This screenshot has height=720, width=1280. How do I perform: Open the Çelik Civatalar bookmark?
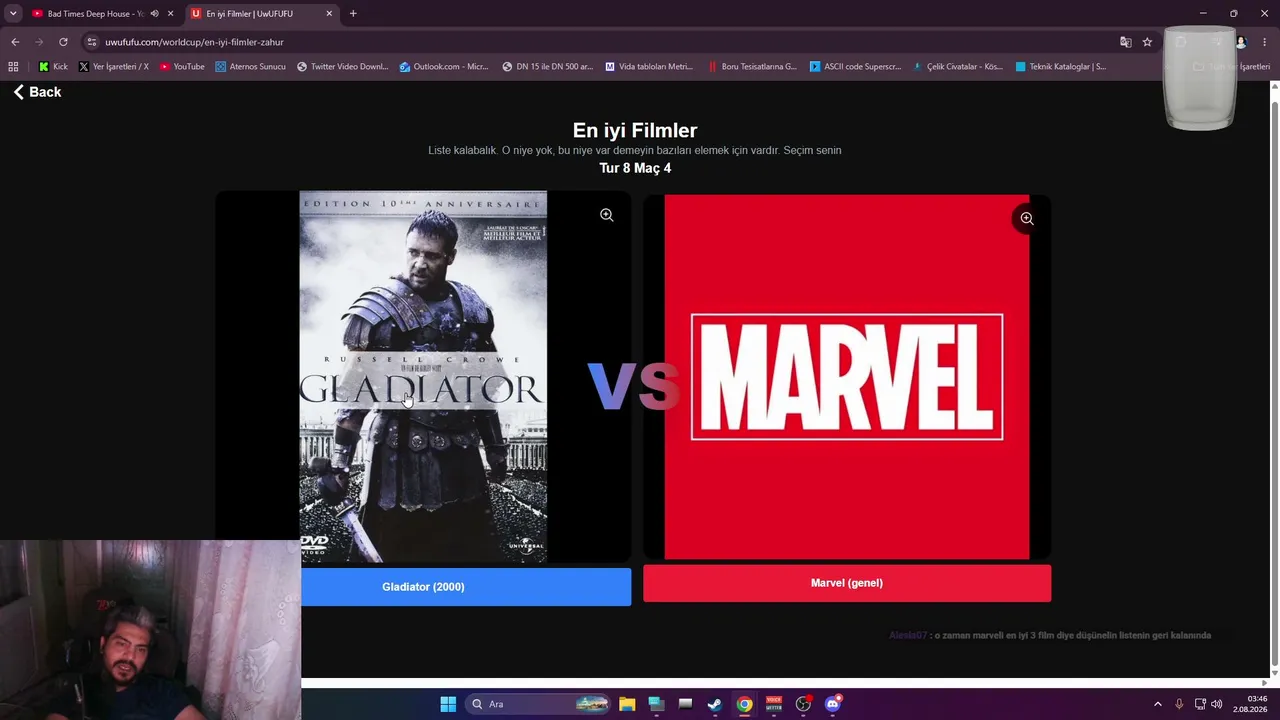(x=957, y=67)
